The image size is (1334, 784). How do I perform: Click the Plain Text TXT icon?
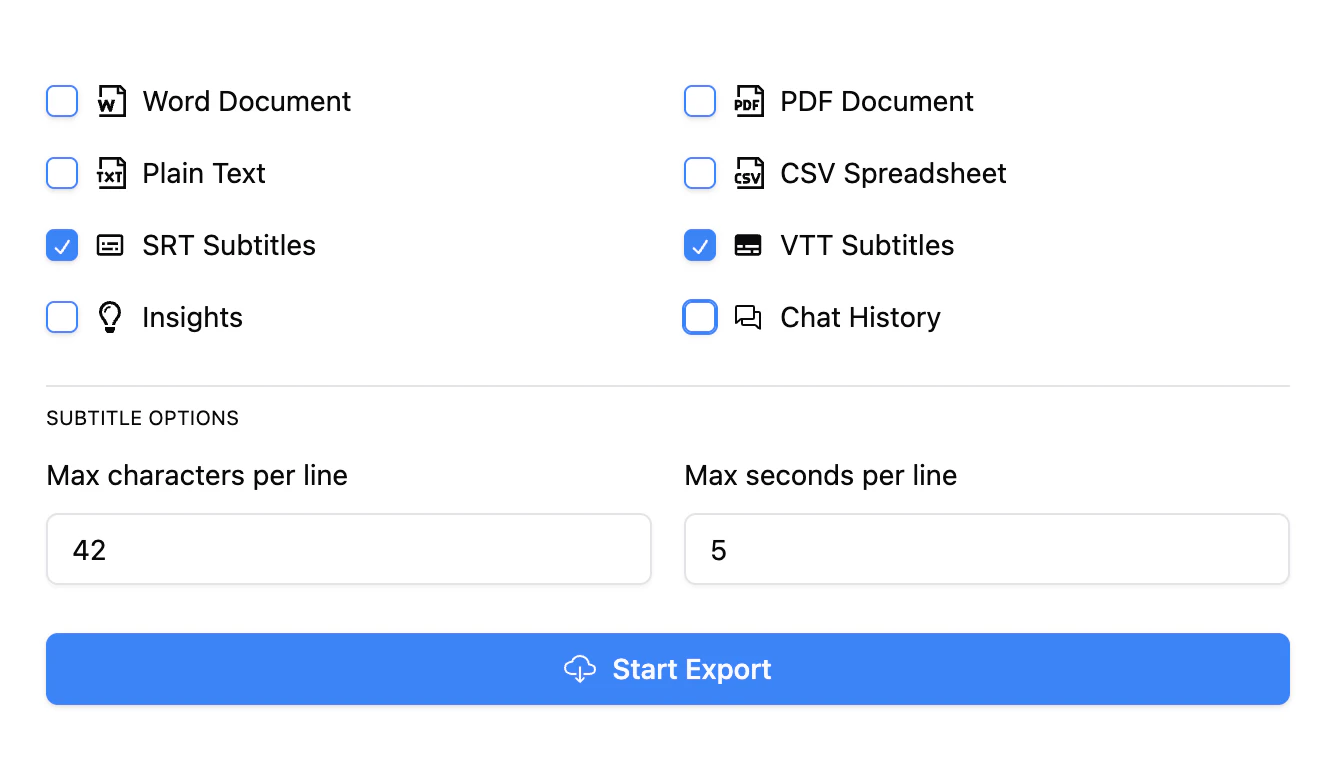(x=110, y=173)
